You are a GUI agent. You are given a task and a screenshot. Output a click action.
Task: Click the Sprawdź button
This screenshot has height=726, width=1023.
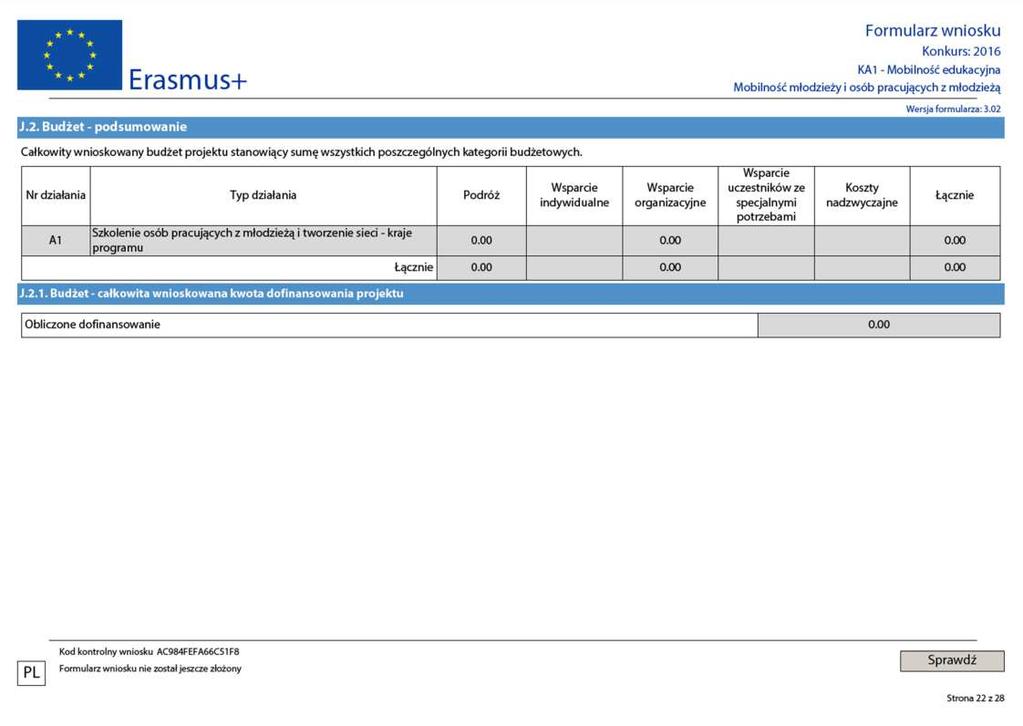952,660
